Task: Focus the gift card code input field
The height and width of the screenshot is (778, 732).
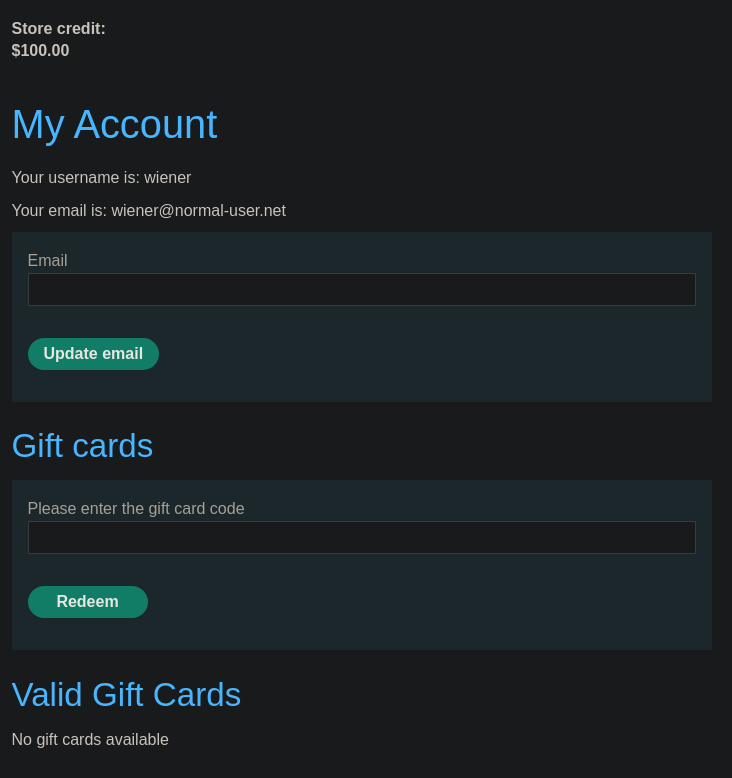Action: click(362, 537)
